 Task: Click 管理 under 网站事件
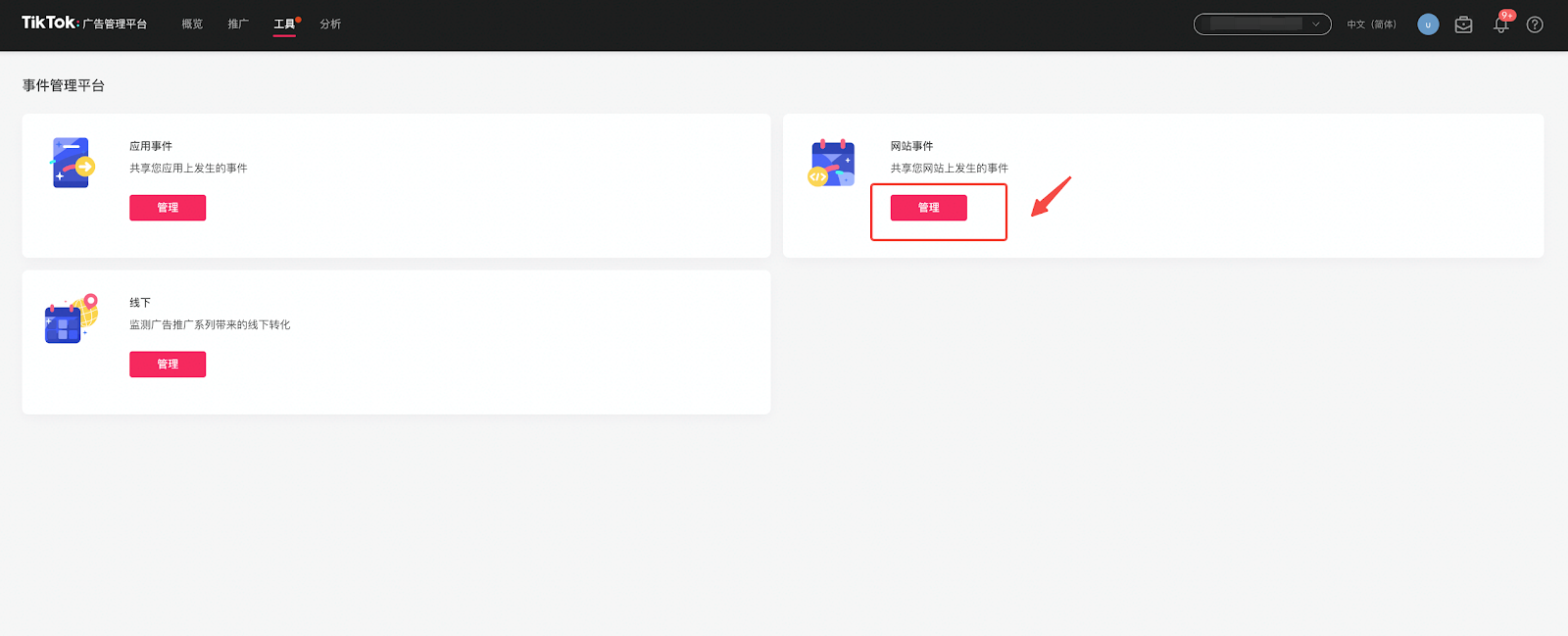(929, 208)
